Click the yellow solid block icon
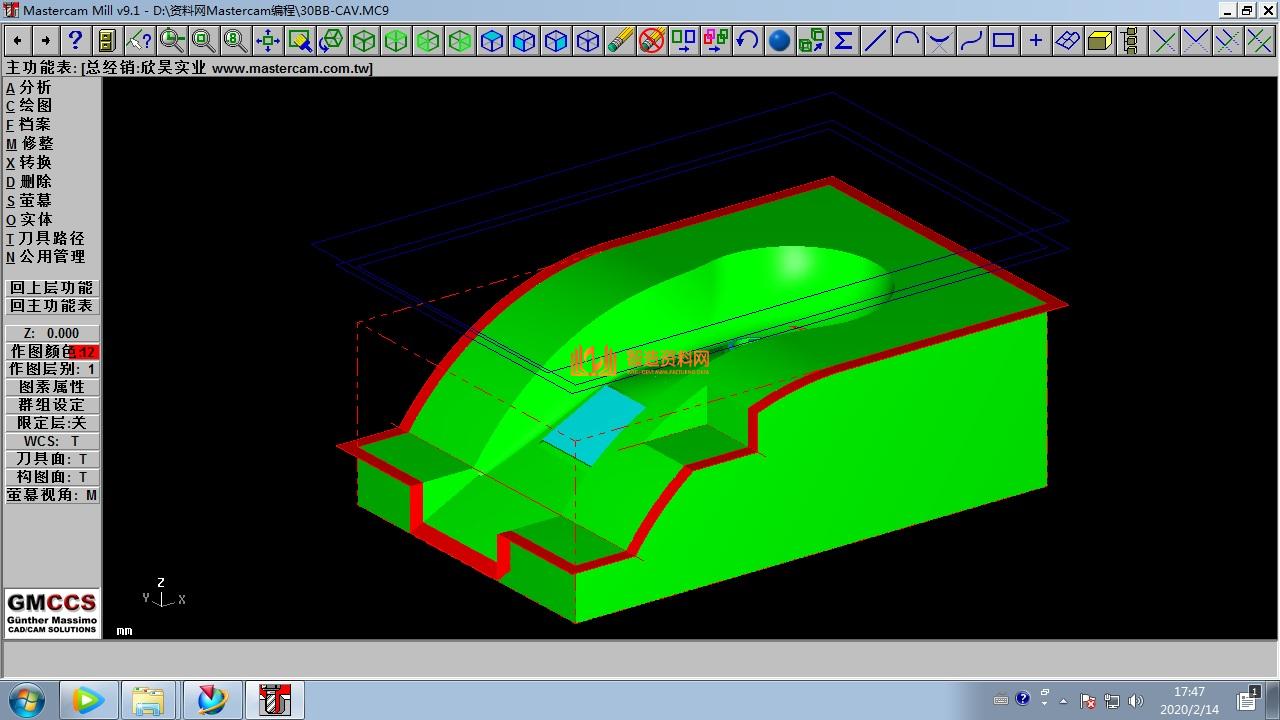1280x720 pixels. [x=1099, y=40]
